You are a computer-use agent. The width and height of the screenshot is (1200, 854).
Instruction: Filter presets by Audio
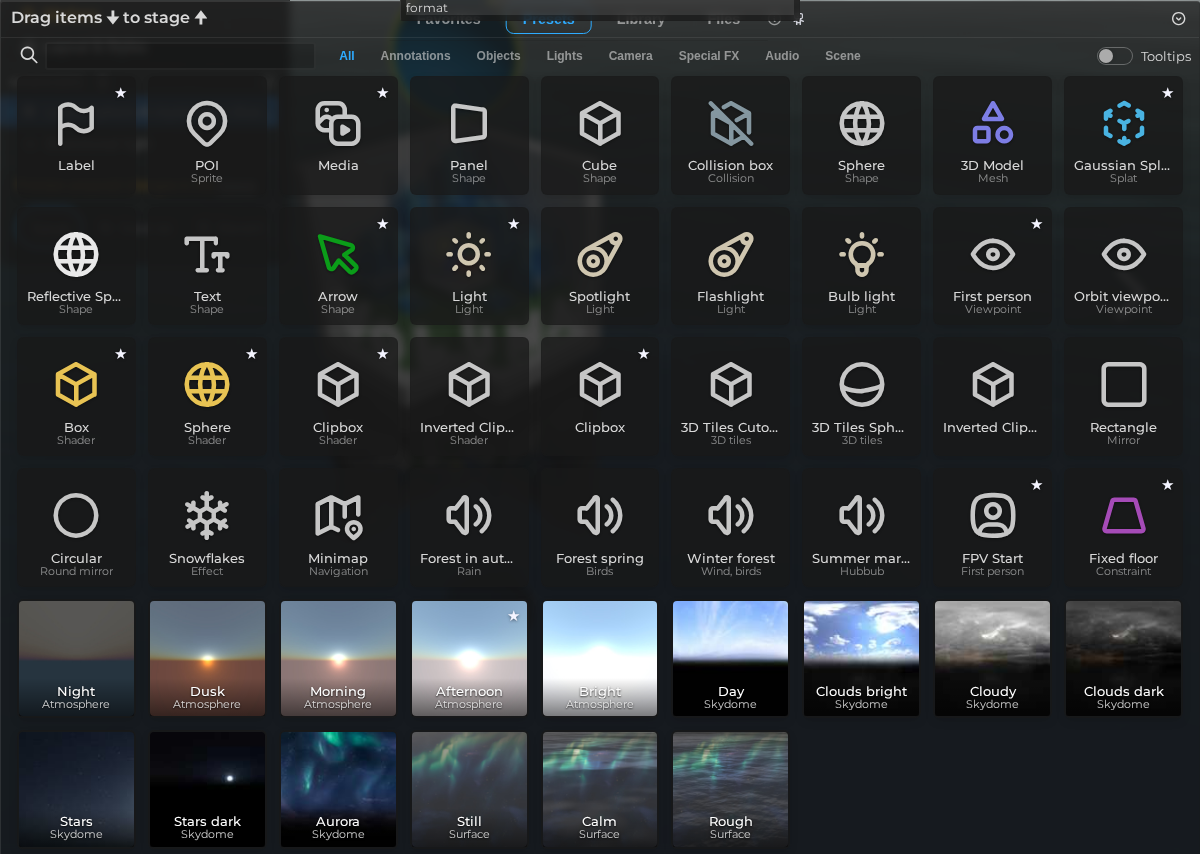pyautogui.click(x=782, y=56)
